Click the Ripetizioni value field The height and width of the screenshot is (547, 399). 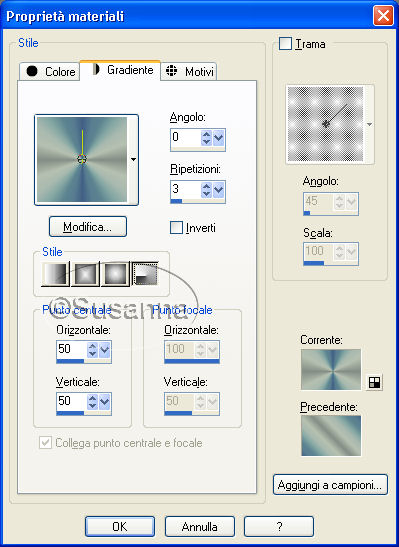(x=186, y=189)
